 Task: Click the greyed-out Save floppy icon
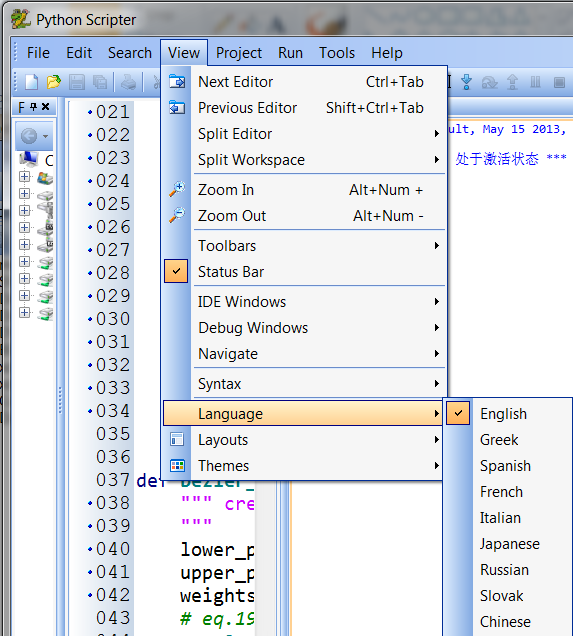(77, 82)
